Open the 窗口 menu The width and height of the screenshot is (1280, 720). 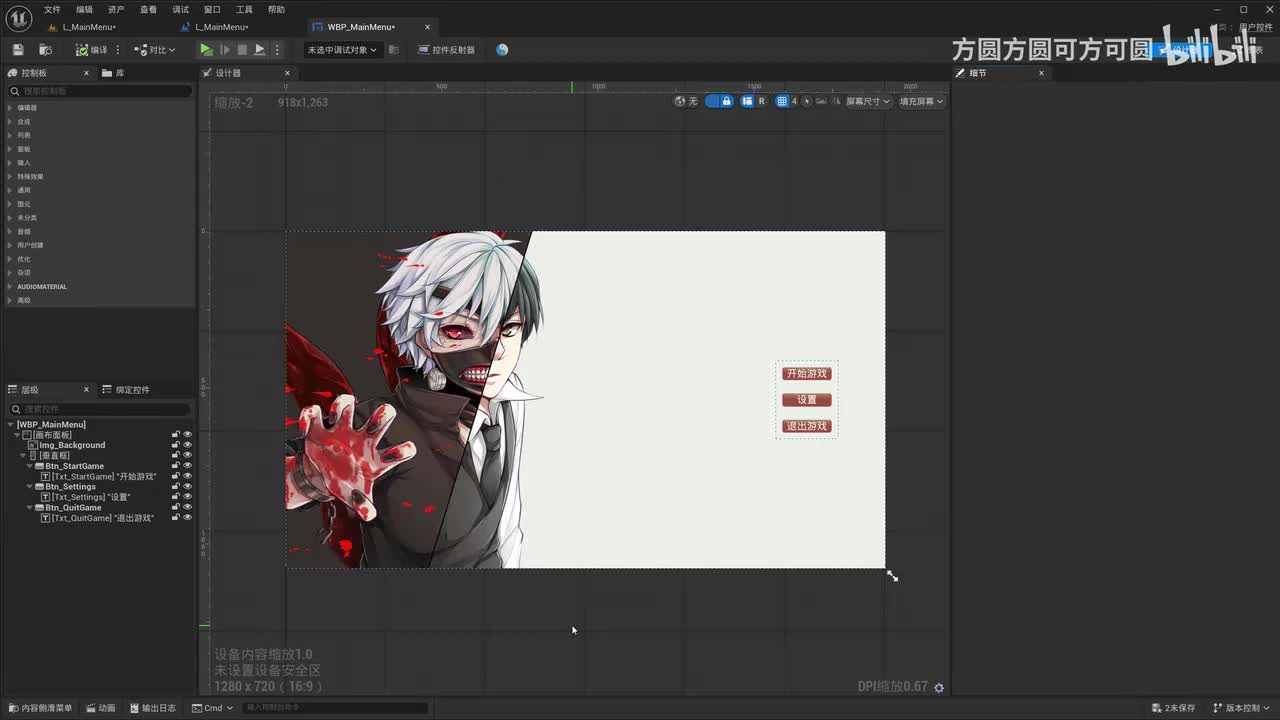(212, 9)
